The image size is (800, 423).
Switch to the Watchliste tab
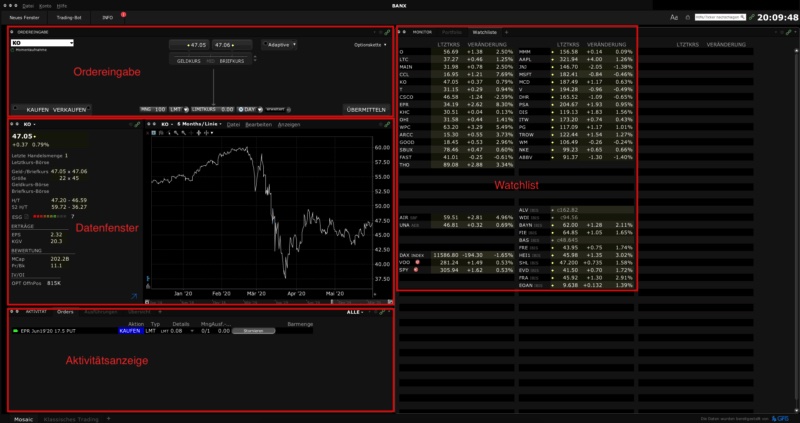point(484,33)
